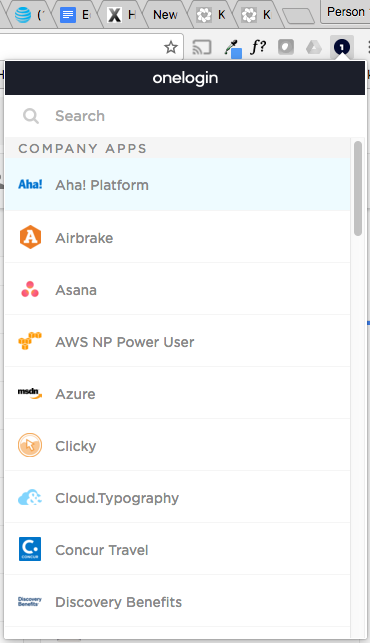Click the search magnifier icon
The height and width of the screenshot is (643, 370).
coord(31,116)
